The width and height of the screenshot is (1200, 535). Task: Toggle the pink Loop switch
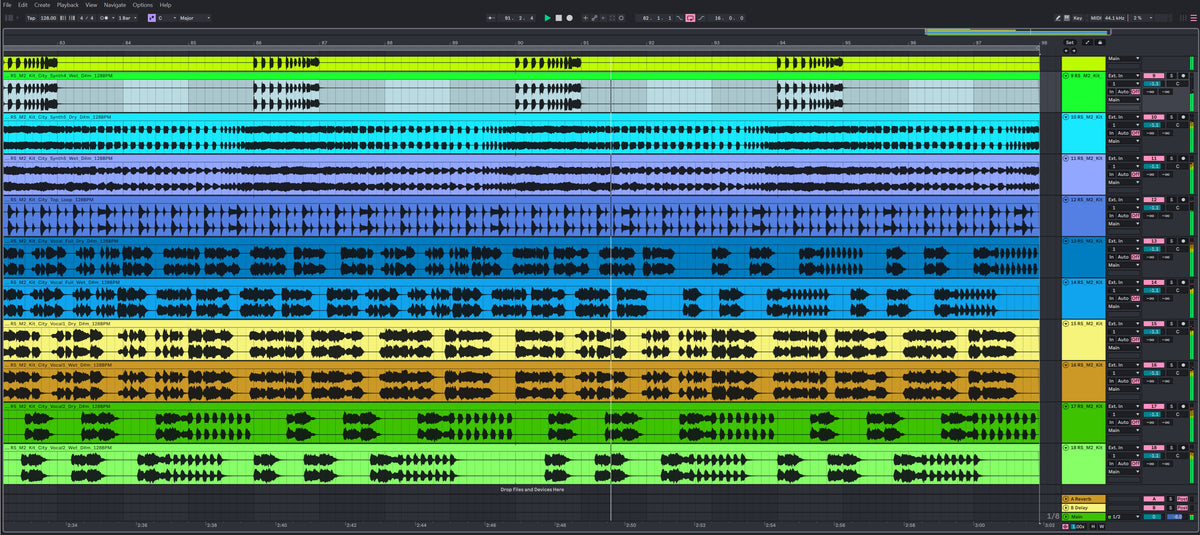click(690, 18)
